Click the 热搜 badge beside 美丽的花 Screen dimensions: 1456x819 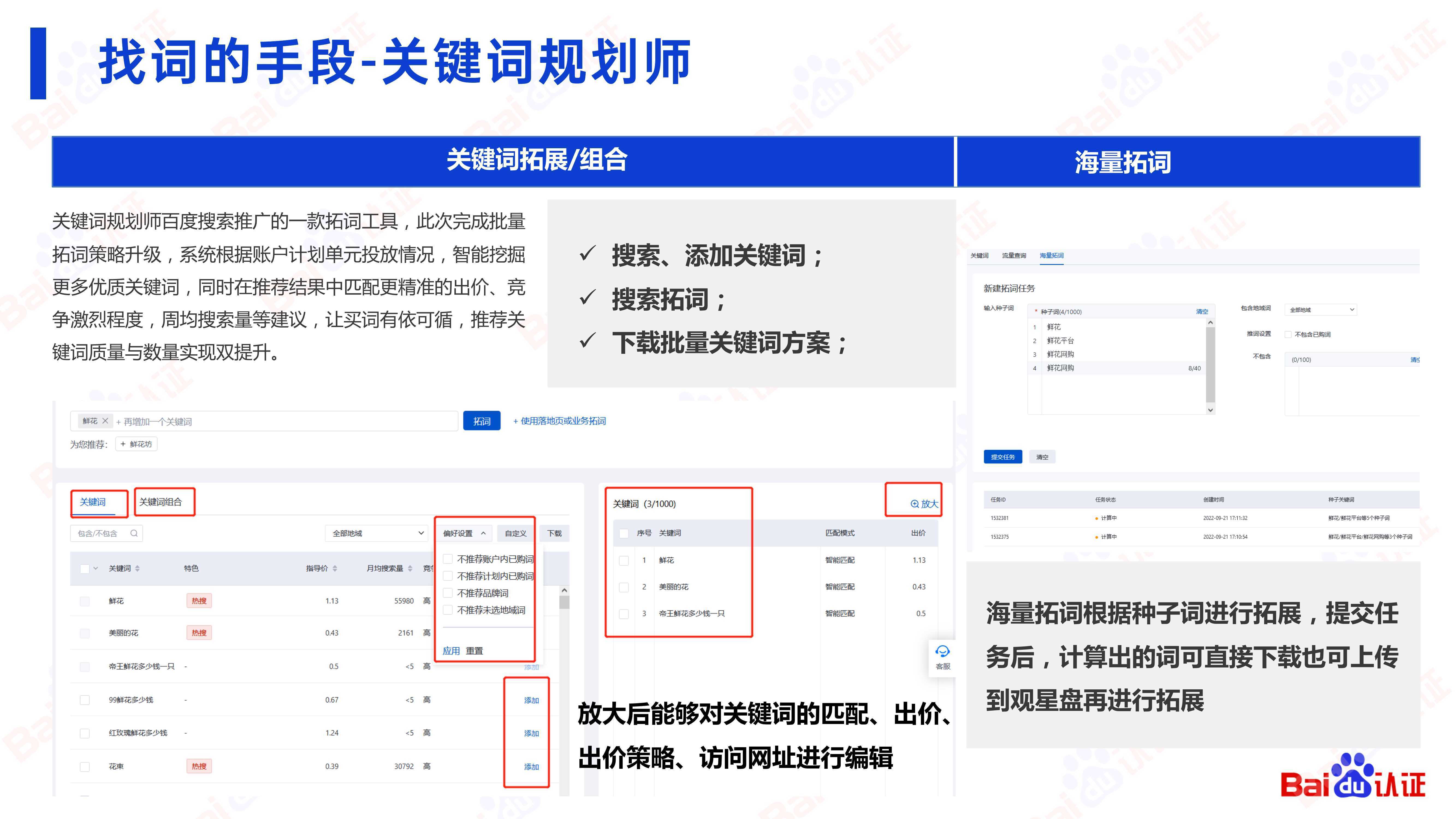(x=199, y=633)
